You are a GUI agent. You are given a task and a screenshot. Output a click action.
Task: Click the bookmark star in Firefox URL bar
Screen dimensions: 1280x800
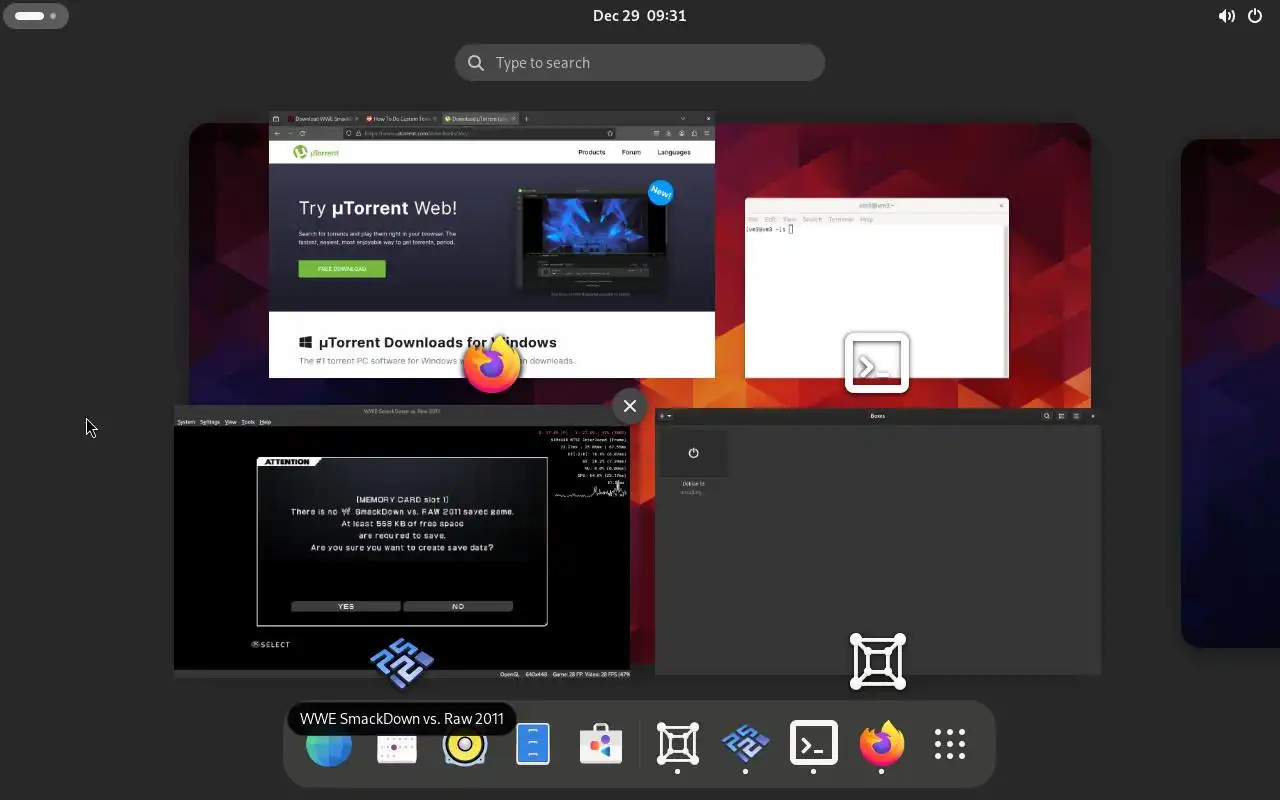(610, 133)
